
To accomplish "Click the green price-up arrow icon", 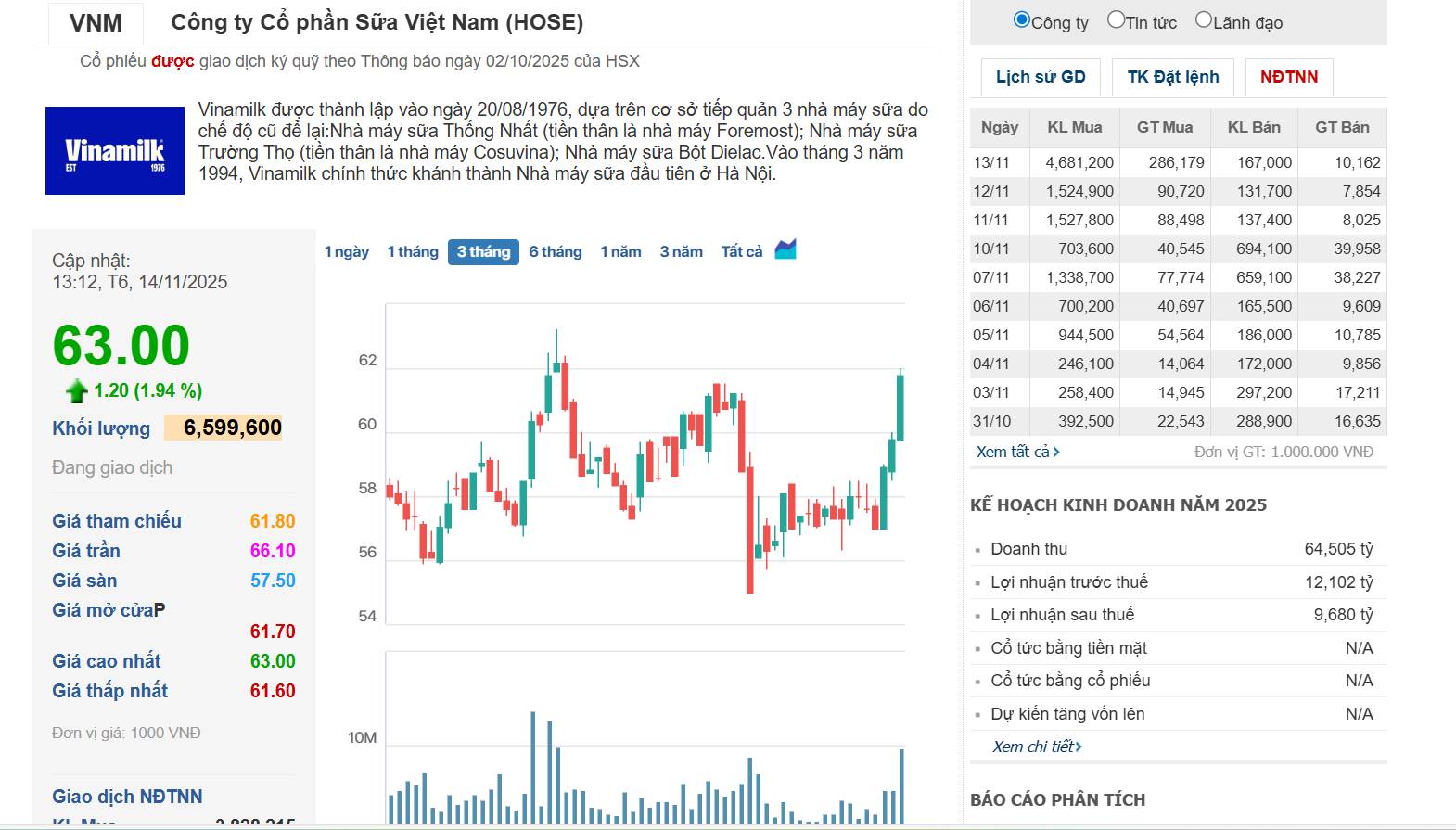I will 77,391.
